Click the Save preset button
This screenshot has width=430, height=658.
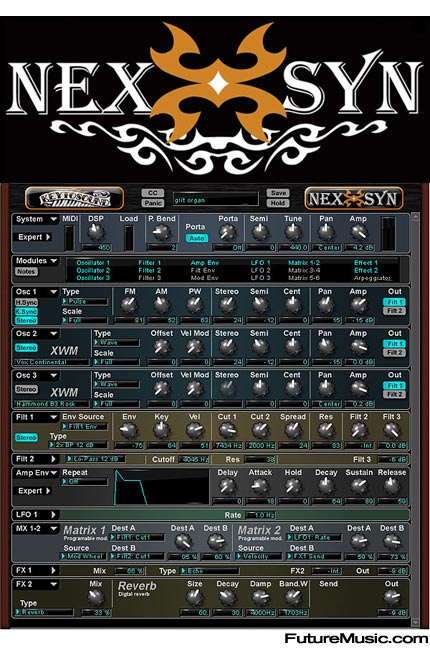click(x=278, y=193)
